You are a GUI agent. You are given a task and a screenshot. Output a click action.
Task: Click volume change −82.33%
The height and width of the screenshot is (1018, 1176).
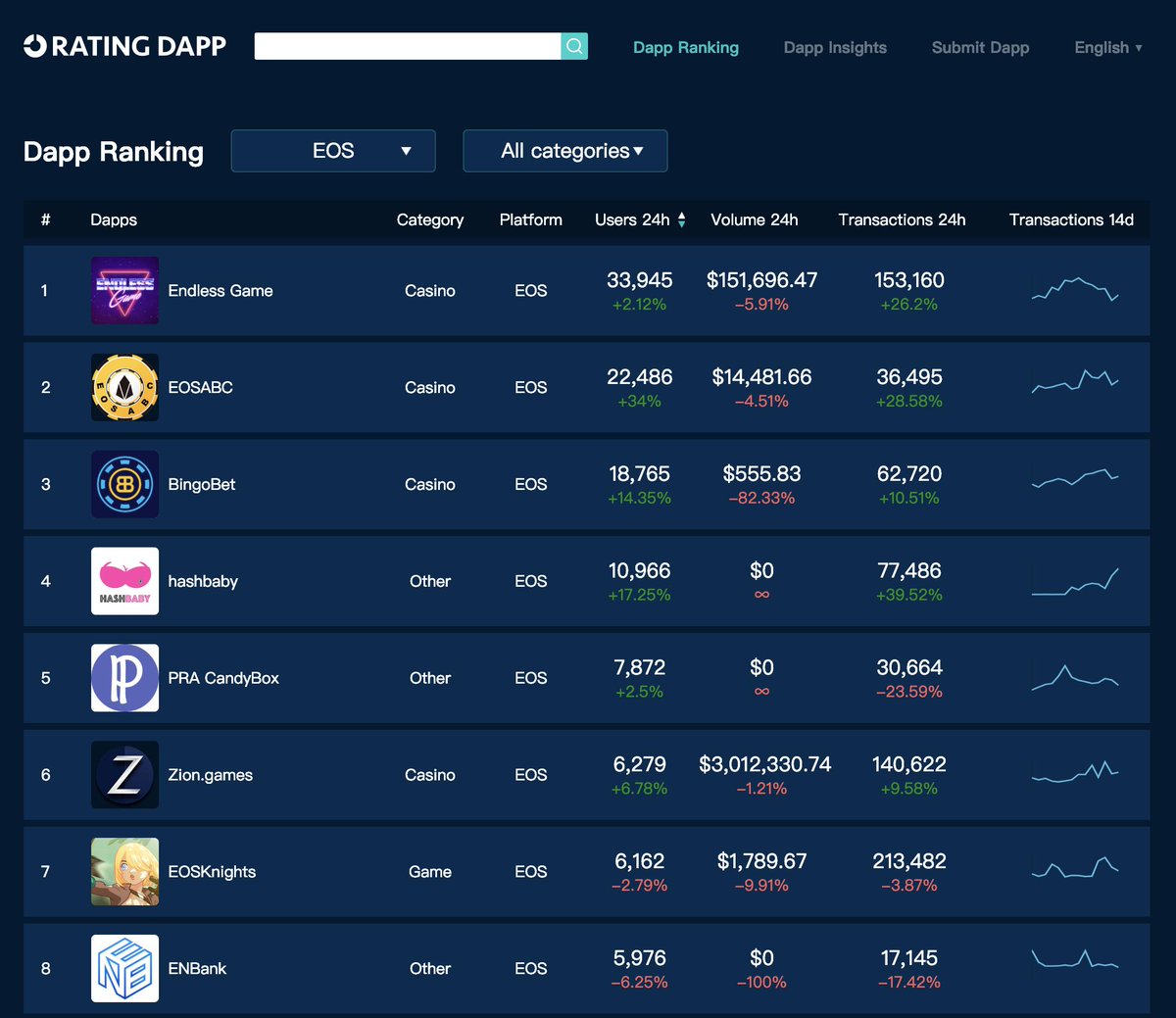click(761, 499)
